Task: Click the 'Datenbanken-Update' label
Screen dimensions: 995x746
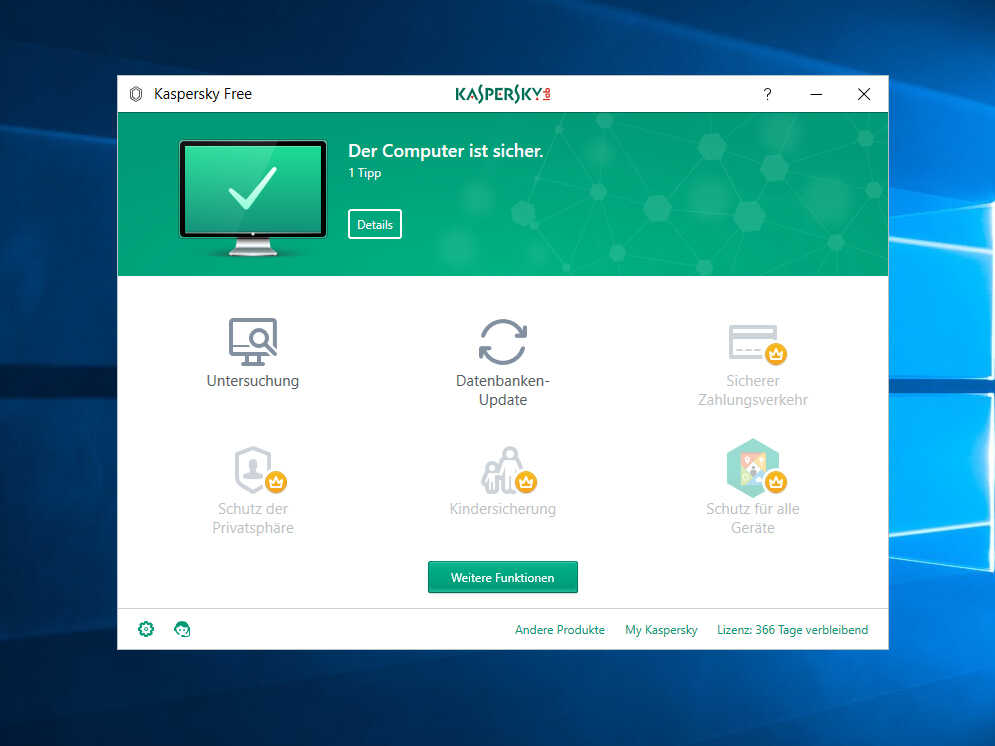Action: point(503,390)
